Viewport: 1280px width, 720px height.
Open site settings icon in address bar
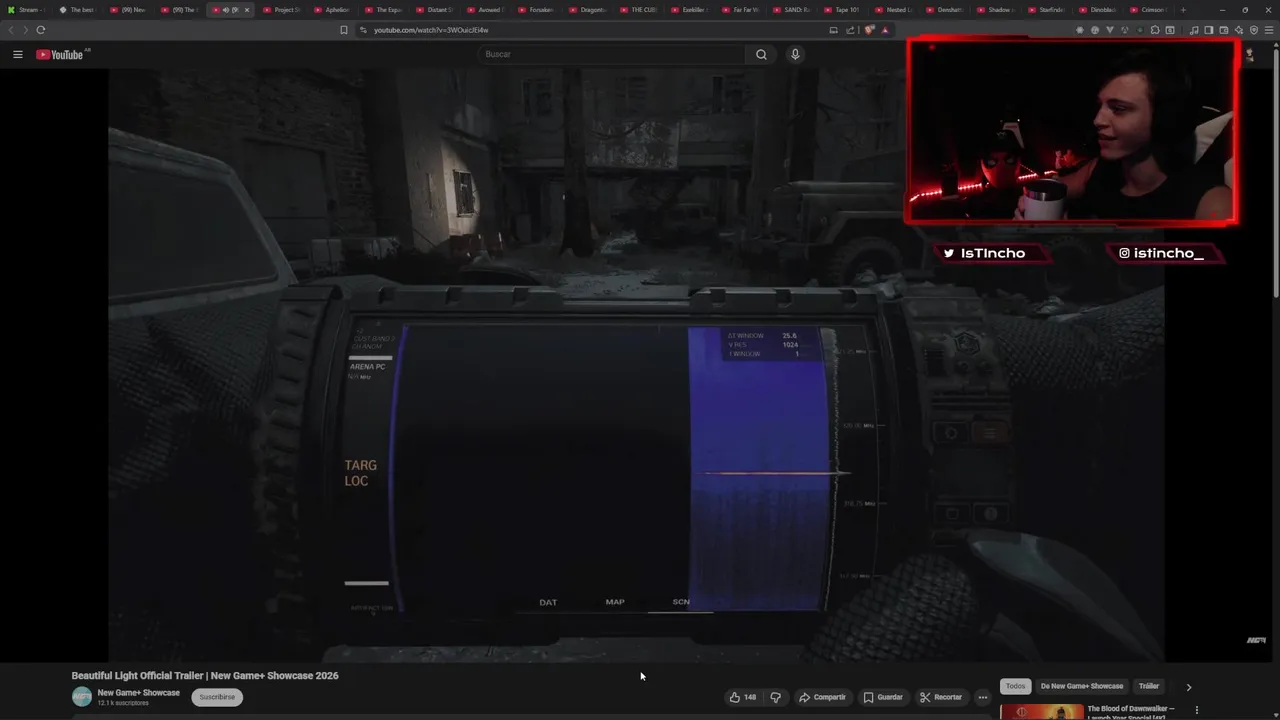363,30
